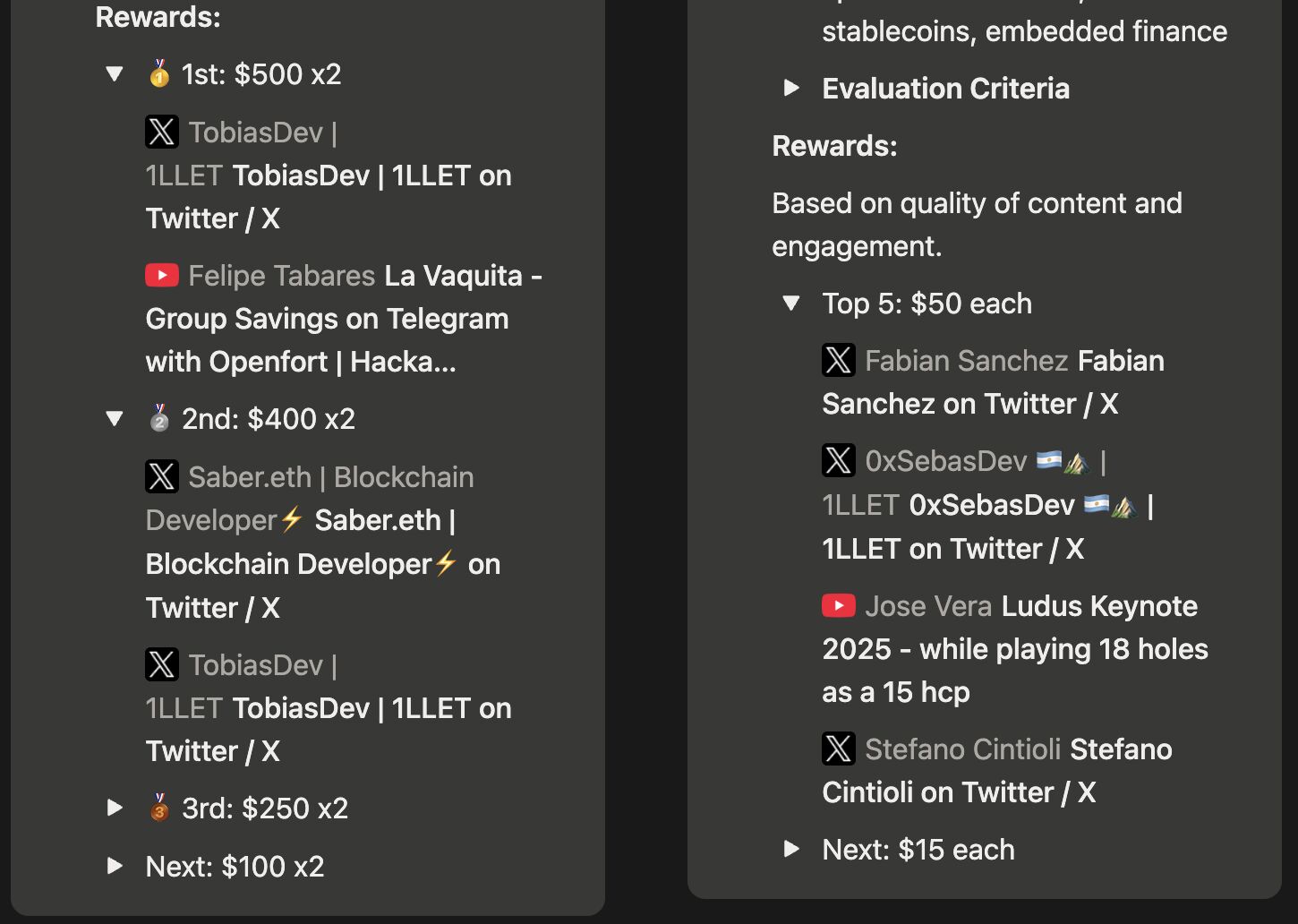Open Saber.eth Blockchain Developer Twitter link text
Image resolution: width=1298 pixels, height=924 pixels.
coord(322,564)
